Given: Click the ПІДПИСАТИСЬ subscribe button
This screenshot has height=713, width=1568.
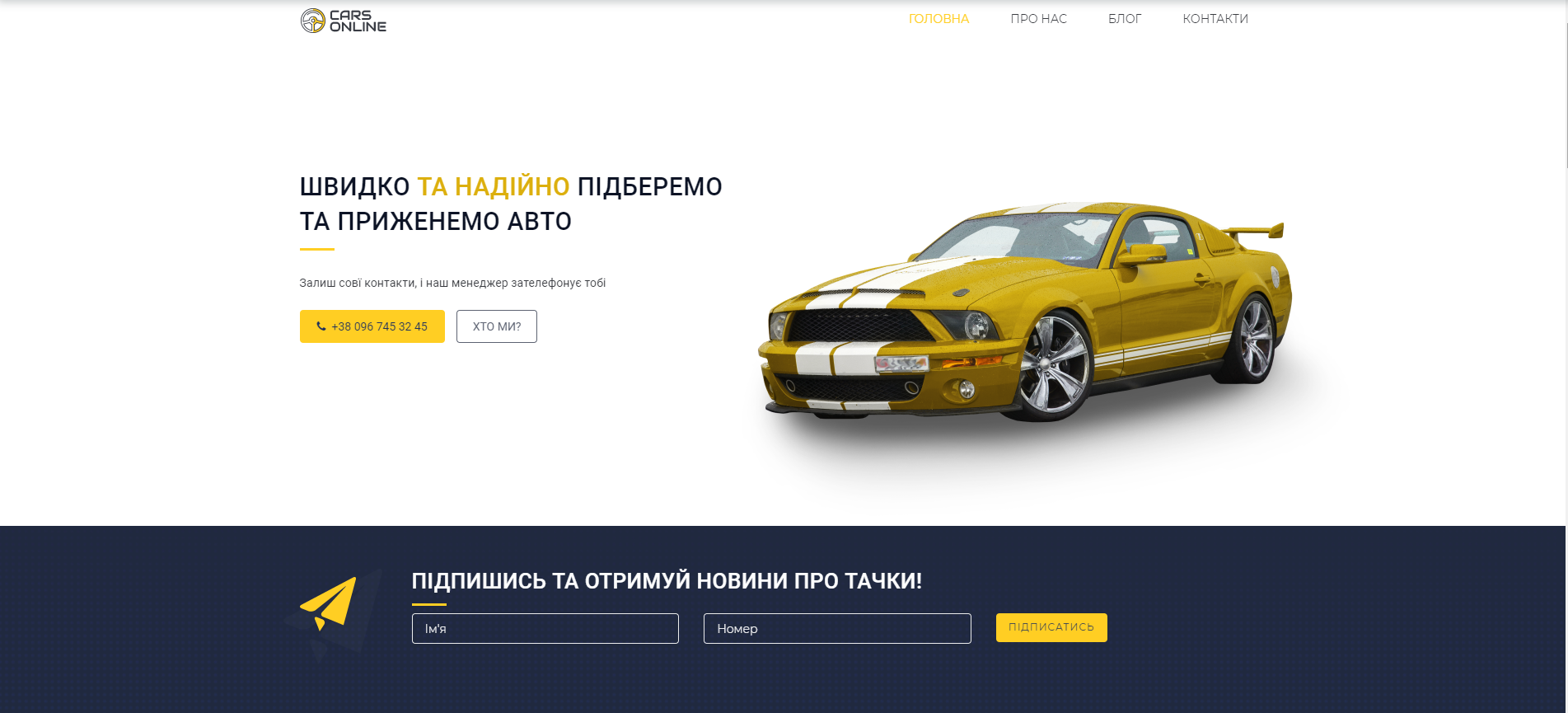Looking at the screenshot, I should point(1051,627).
